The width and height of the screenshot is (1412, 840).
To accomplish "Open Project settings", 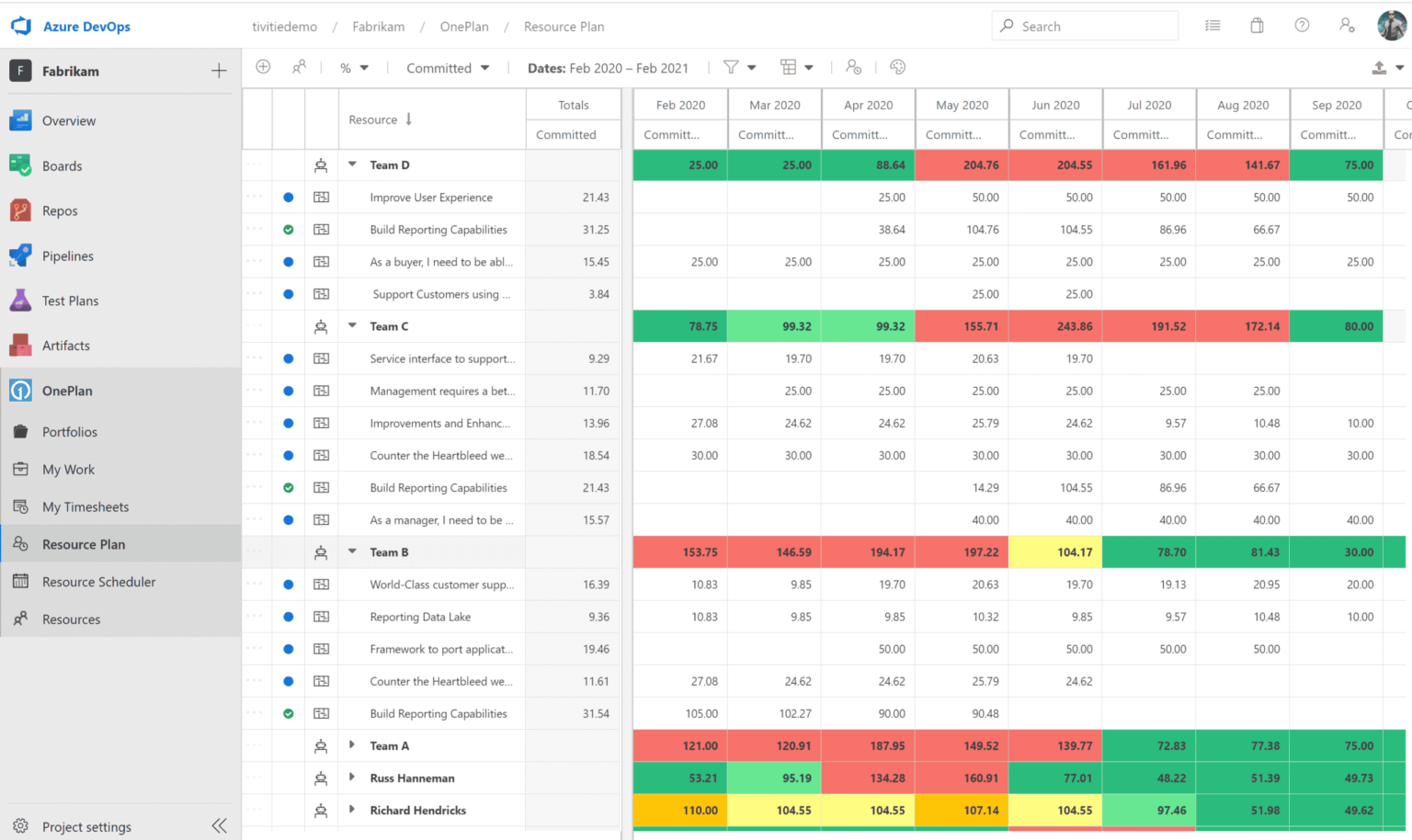I will 86,827.
